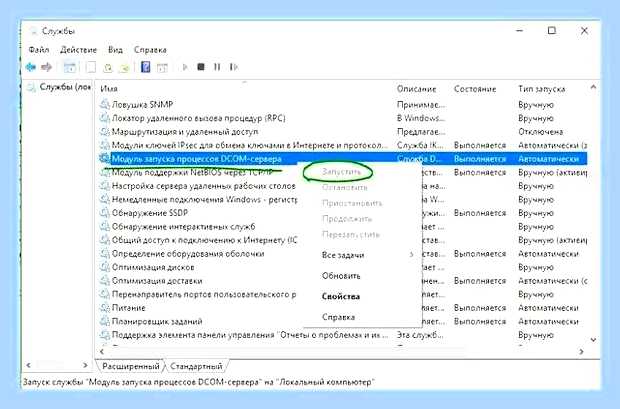Screen dimensions: 620x409
Task: Click gear icon of Маршрутизация и удаленный доступ
Action: pyautogui.click(x=104, y=132)
